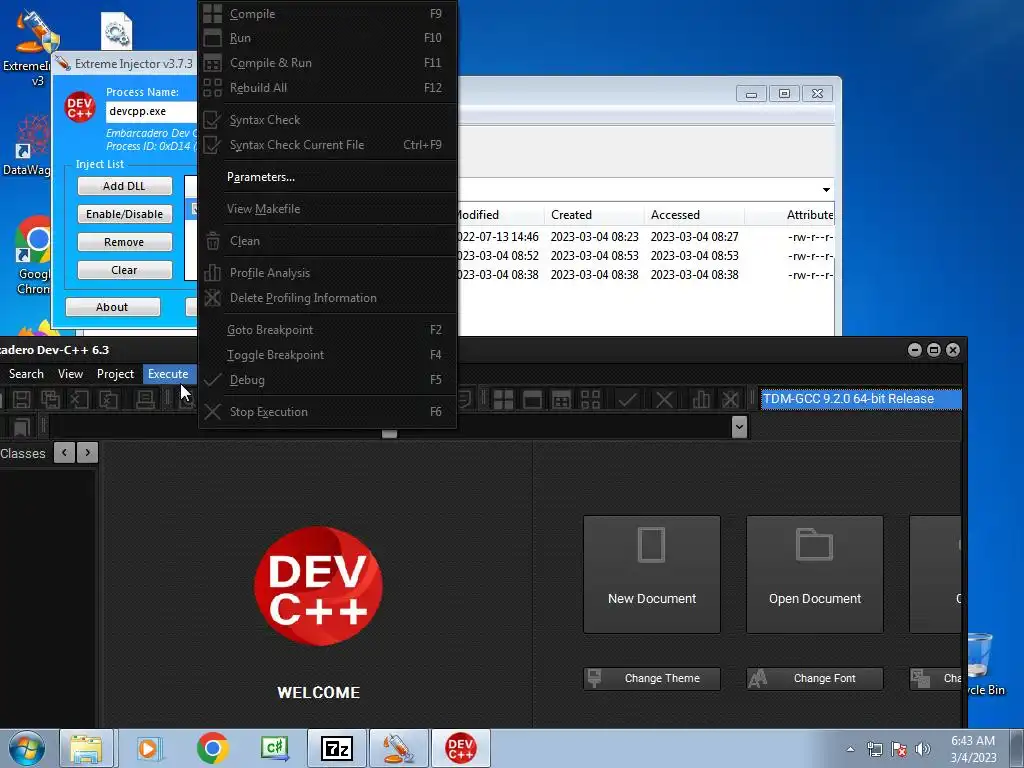This screenshot has height=768, width=1024.
Task: Select Clean from the Execute menu
Action: coord(327,241)
